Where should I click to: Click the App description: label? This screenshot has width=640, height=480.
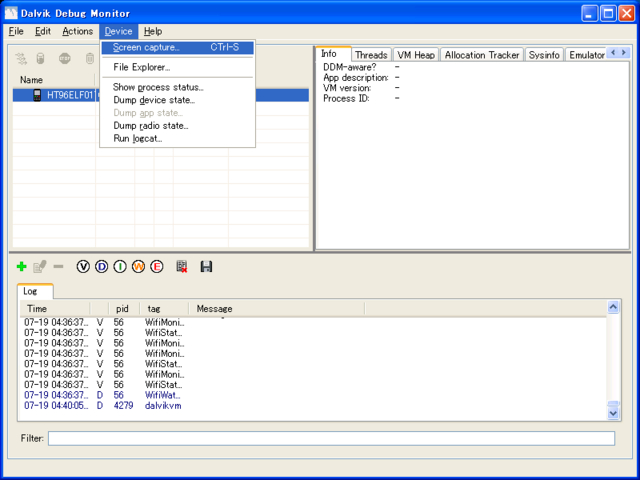(x=356, y=78)
